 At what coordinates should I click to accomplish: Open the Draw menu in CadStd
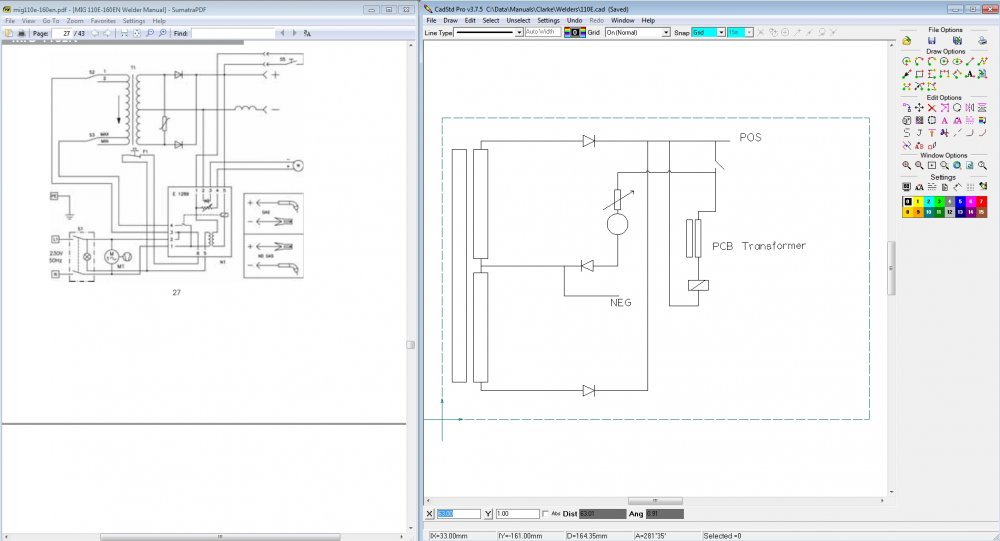coord(450,20)
